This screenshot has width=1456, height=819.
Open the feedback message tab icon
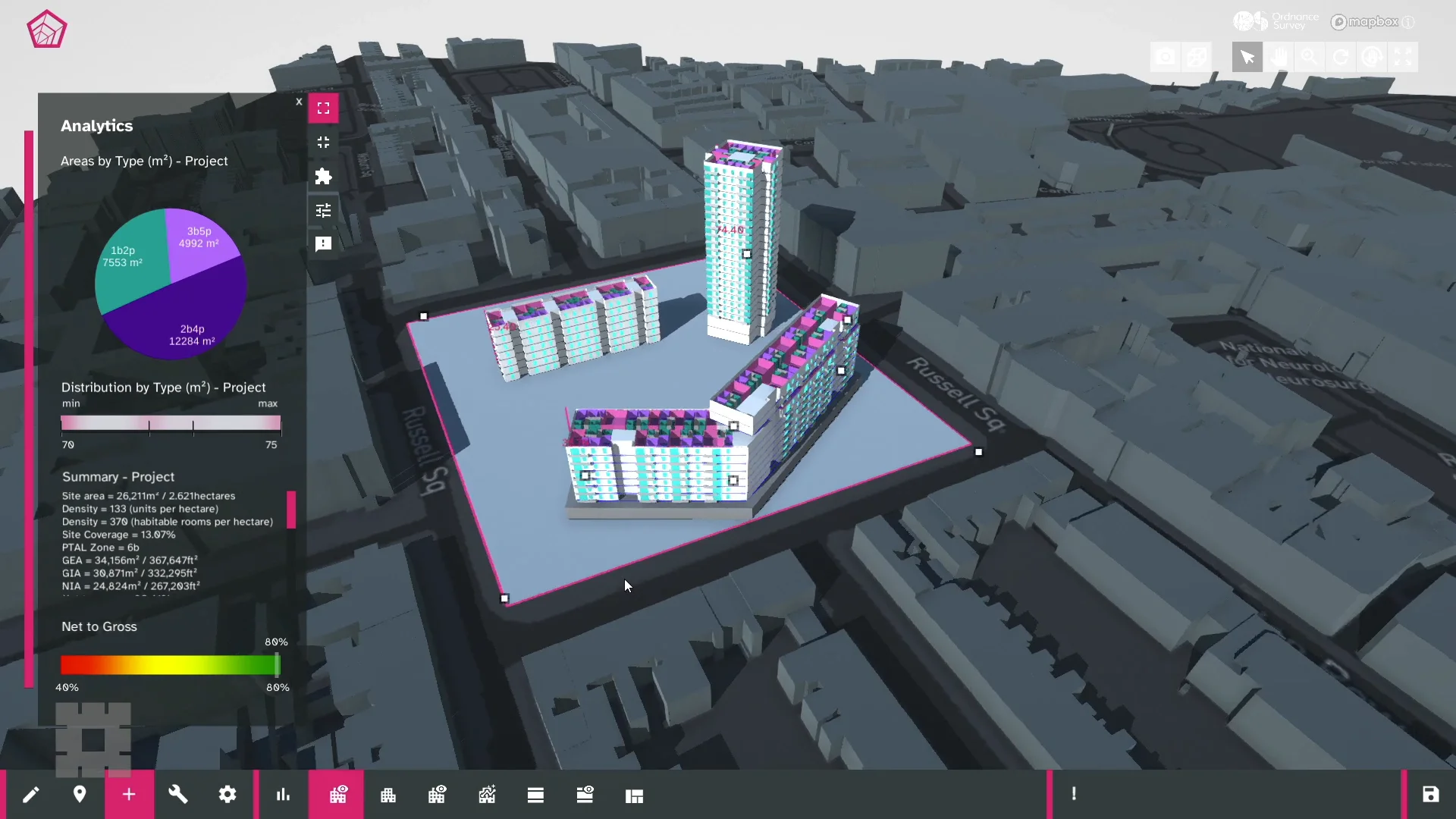click(x=324, y=244)
